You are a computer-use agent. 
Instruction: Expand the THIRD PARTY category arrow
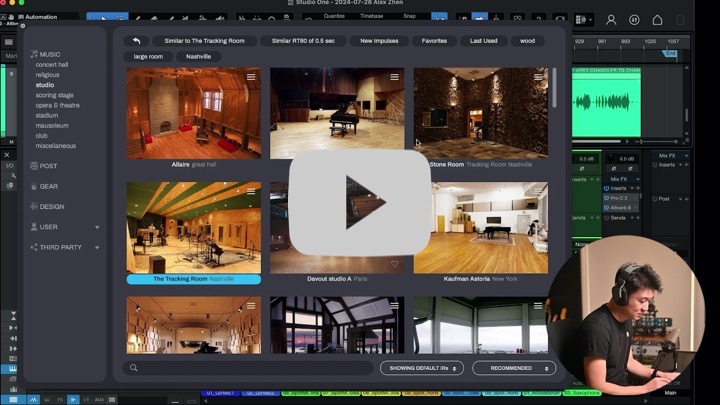tap(97, 248)
